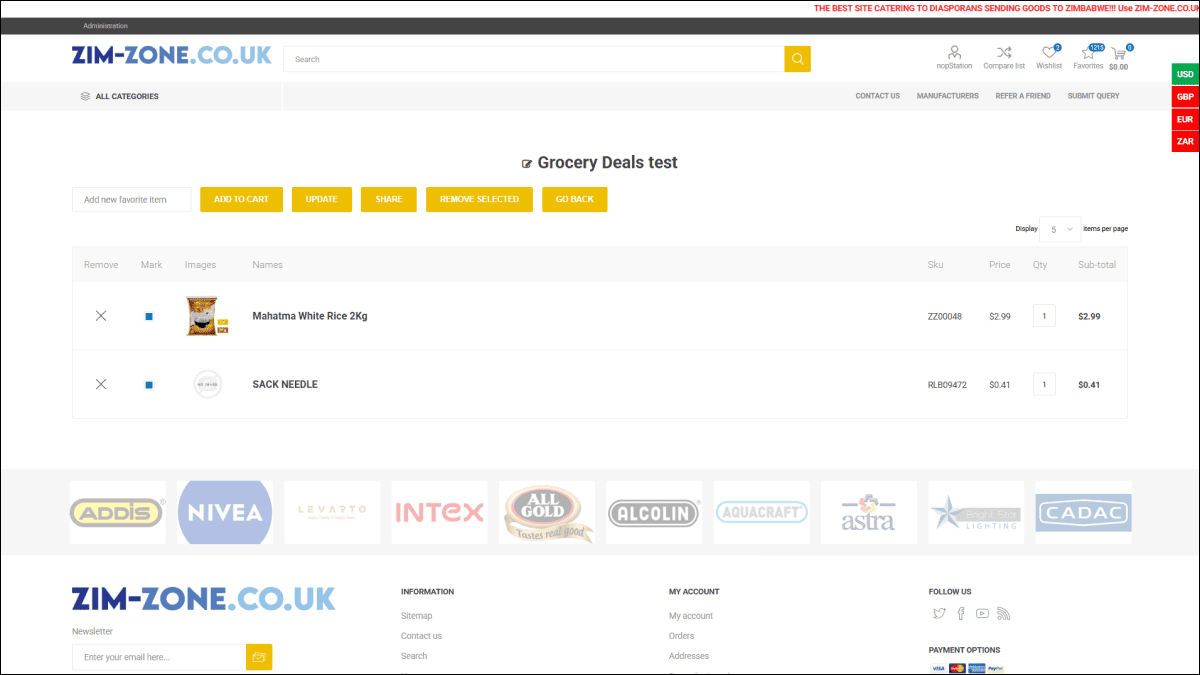Focus the main Search field
The image size is (1200, 675).
534,59
